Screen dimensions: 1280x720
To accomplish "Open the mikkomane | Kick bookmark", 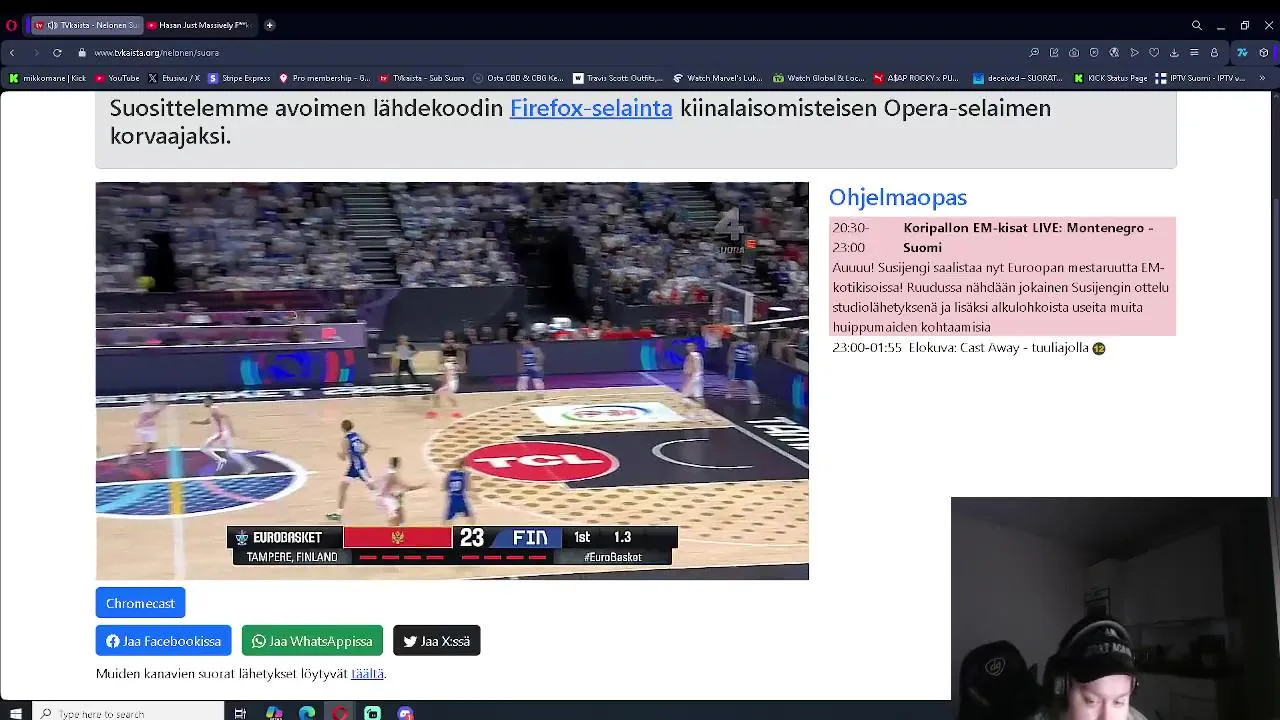I will click(47, 78).
